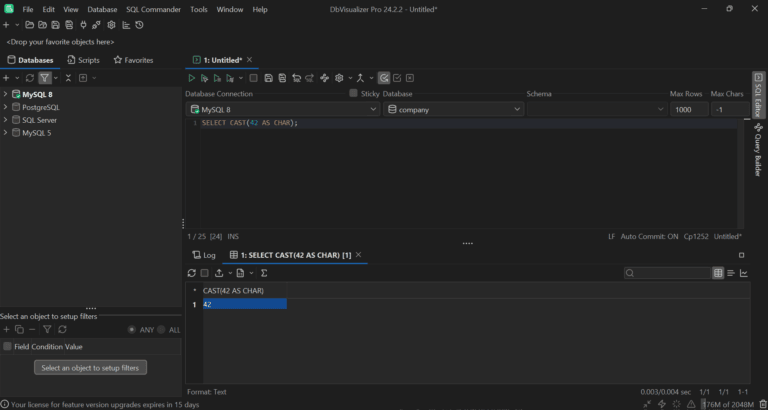
Task: Switch to the Favorites tab
Action: tap(134, 60)
